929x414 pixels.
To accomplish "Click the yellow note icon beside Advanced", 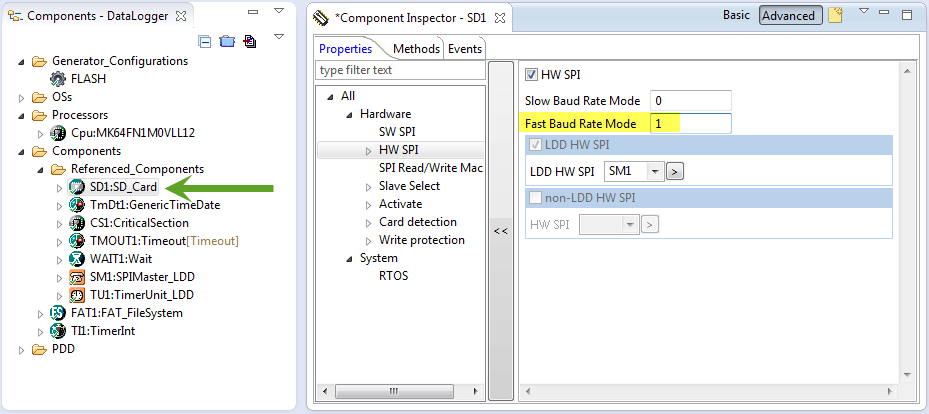I will 835,16.
